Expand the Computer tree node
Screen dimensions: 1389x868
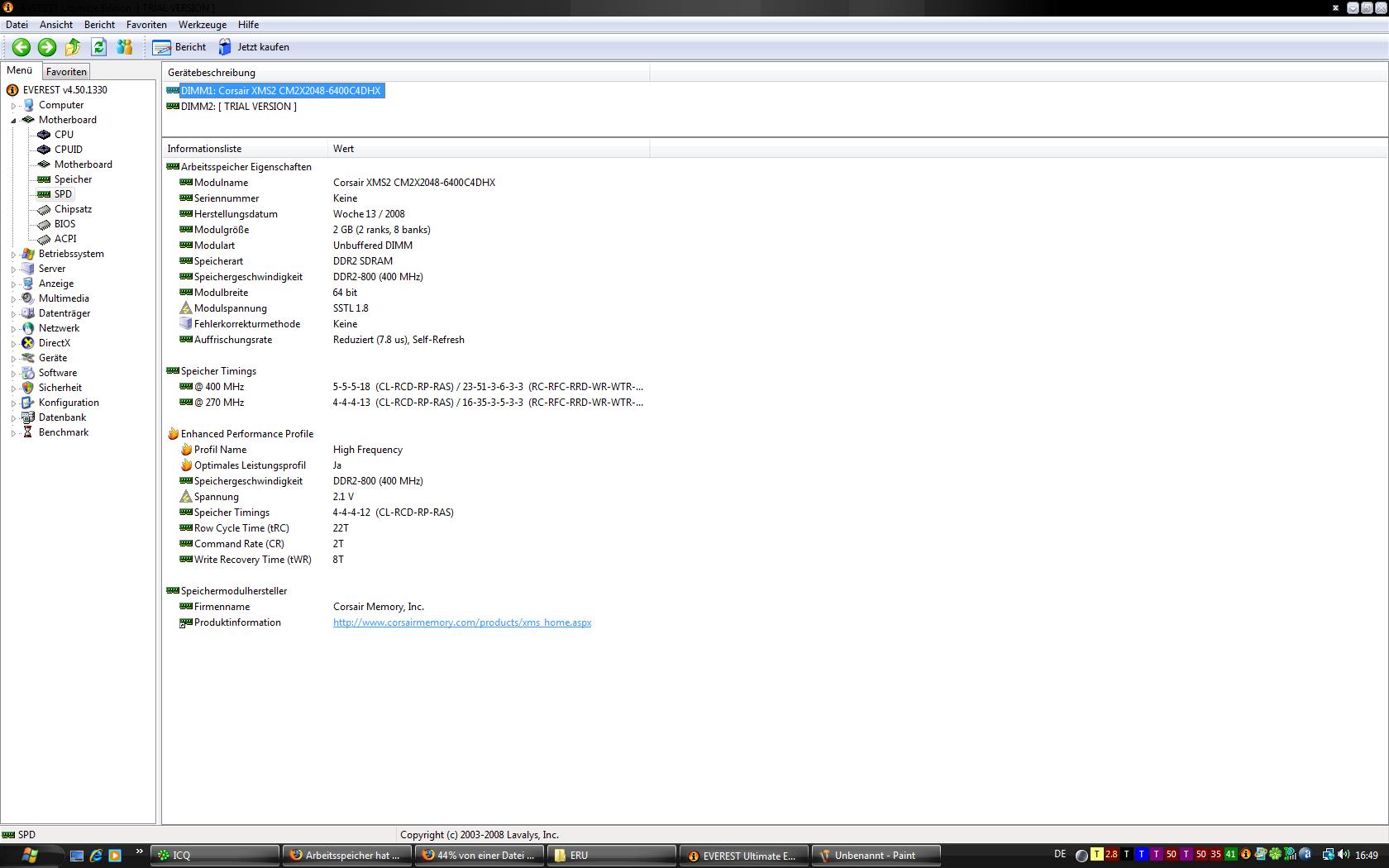pos(14,106)
